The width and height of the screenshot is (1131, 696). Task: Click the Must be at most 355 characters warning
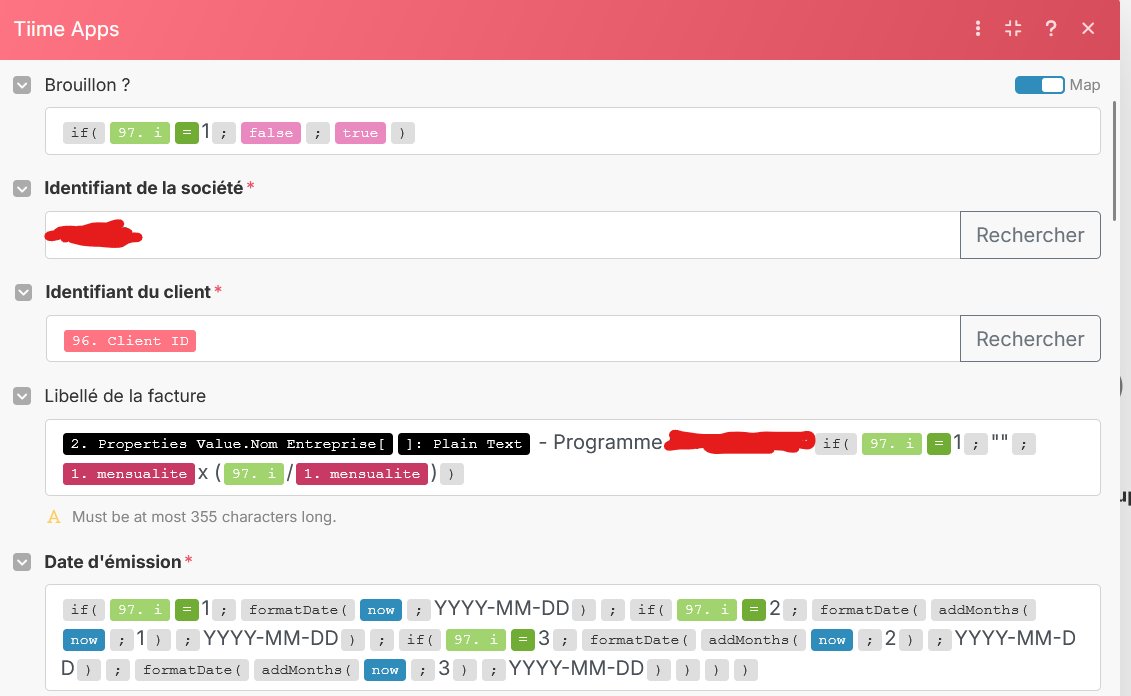coord(204,516)
